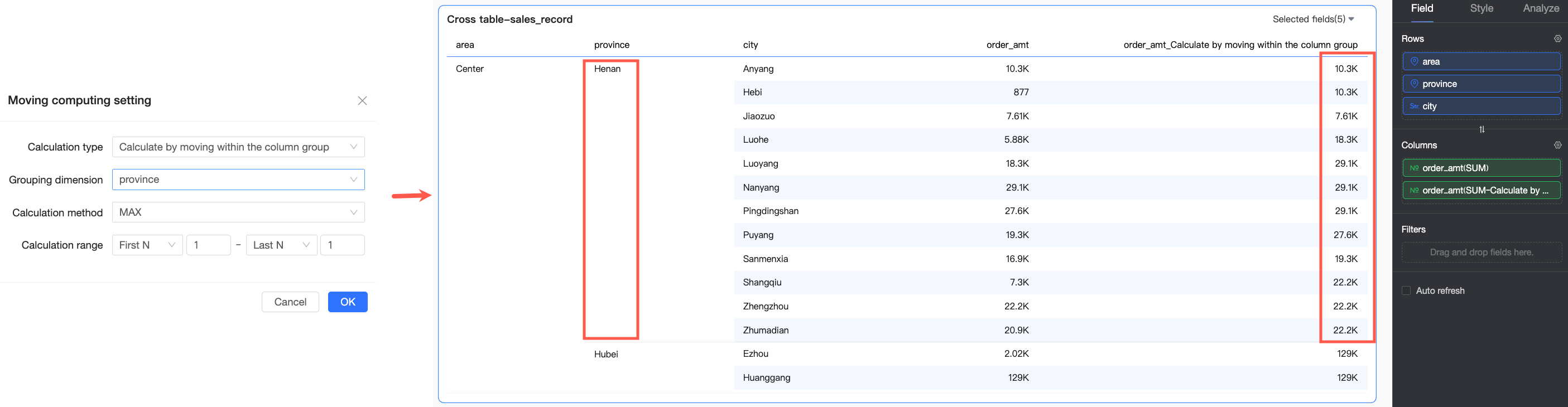This screenshot has width=1568, height=407.
Task: Click the Pingdingshan city cell
Action: click(x=771, y=211)
